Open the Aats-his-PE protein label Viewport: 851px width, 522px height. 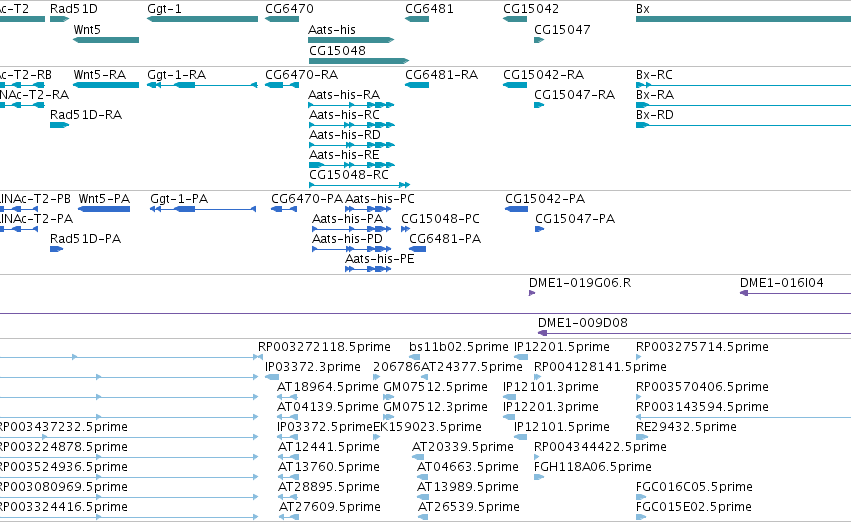click(380, 259)
